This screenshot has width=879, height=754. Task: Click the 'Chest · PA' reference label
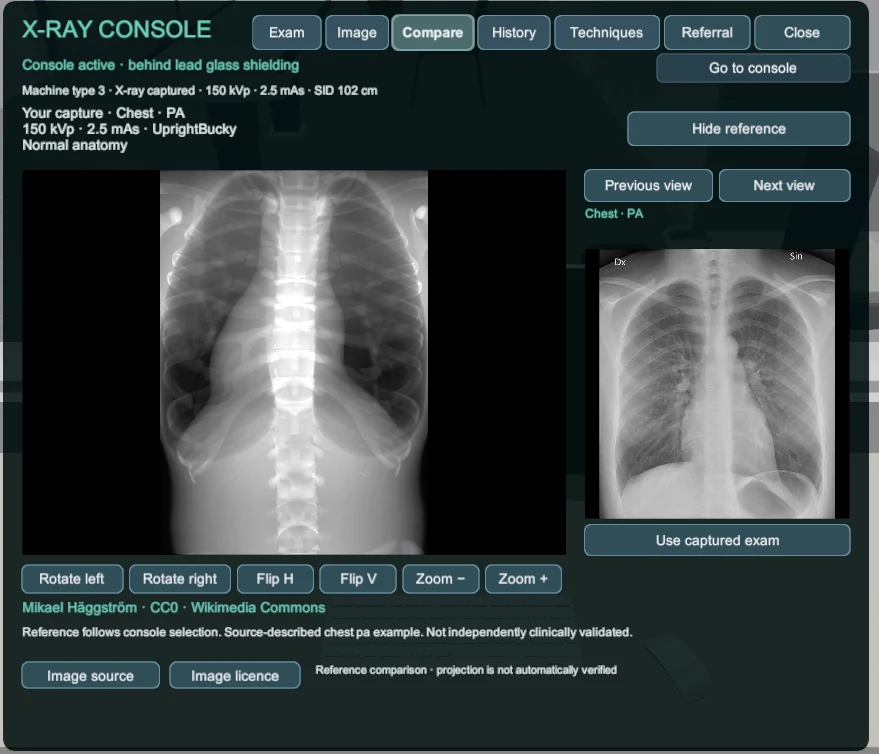[x=614, y=214]
